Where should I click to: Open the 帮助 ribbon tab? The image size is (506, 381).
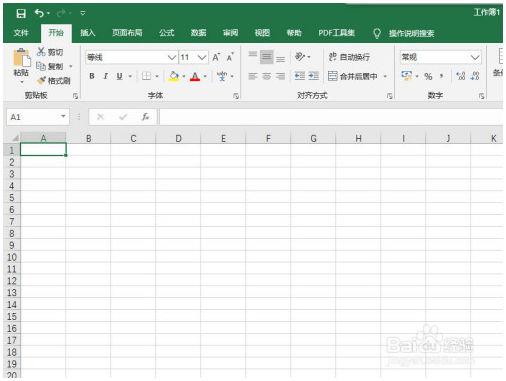[294, 33]
